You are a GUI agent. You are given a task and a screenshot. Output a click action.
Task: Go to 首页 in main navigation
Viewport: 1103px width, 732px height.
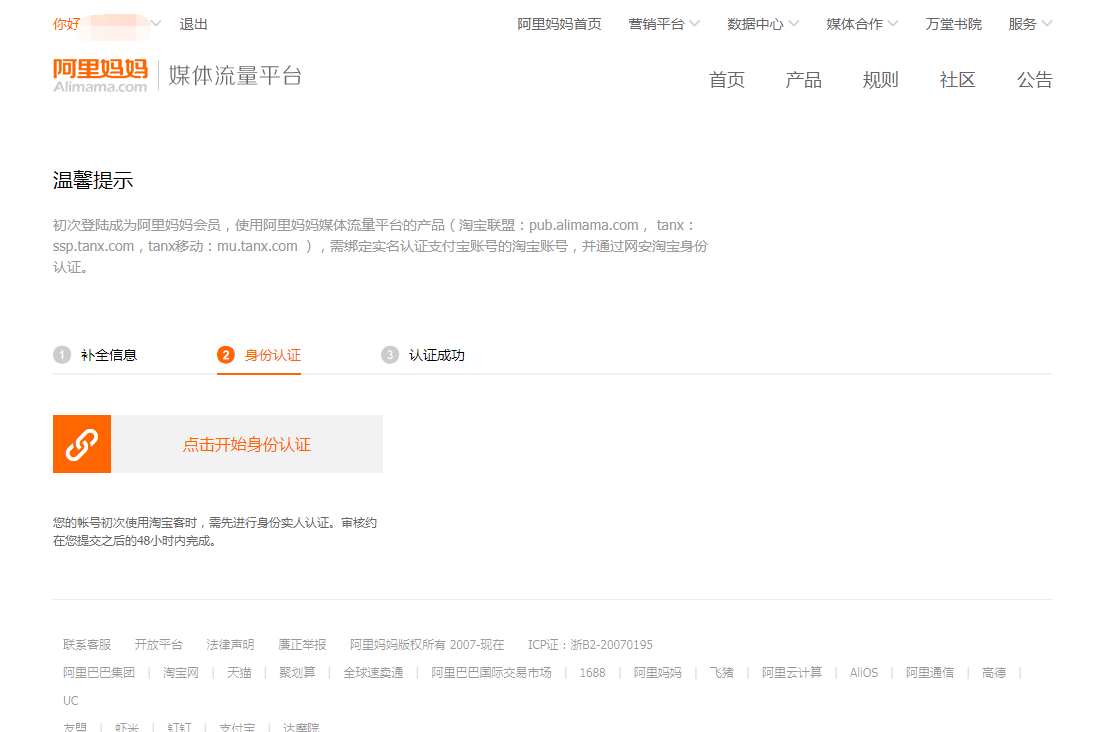coord(727,80)
